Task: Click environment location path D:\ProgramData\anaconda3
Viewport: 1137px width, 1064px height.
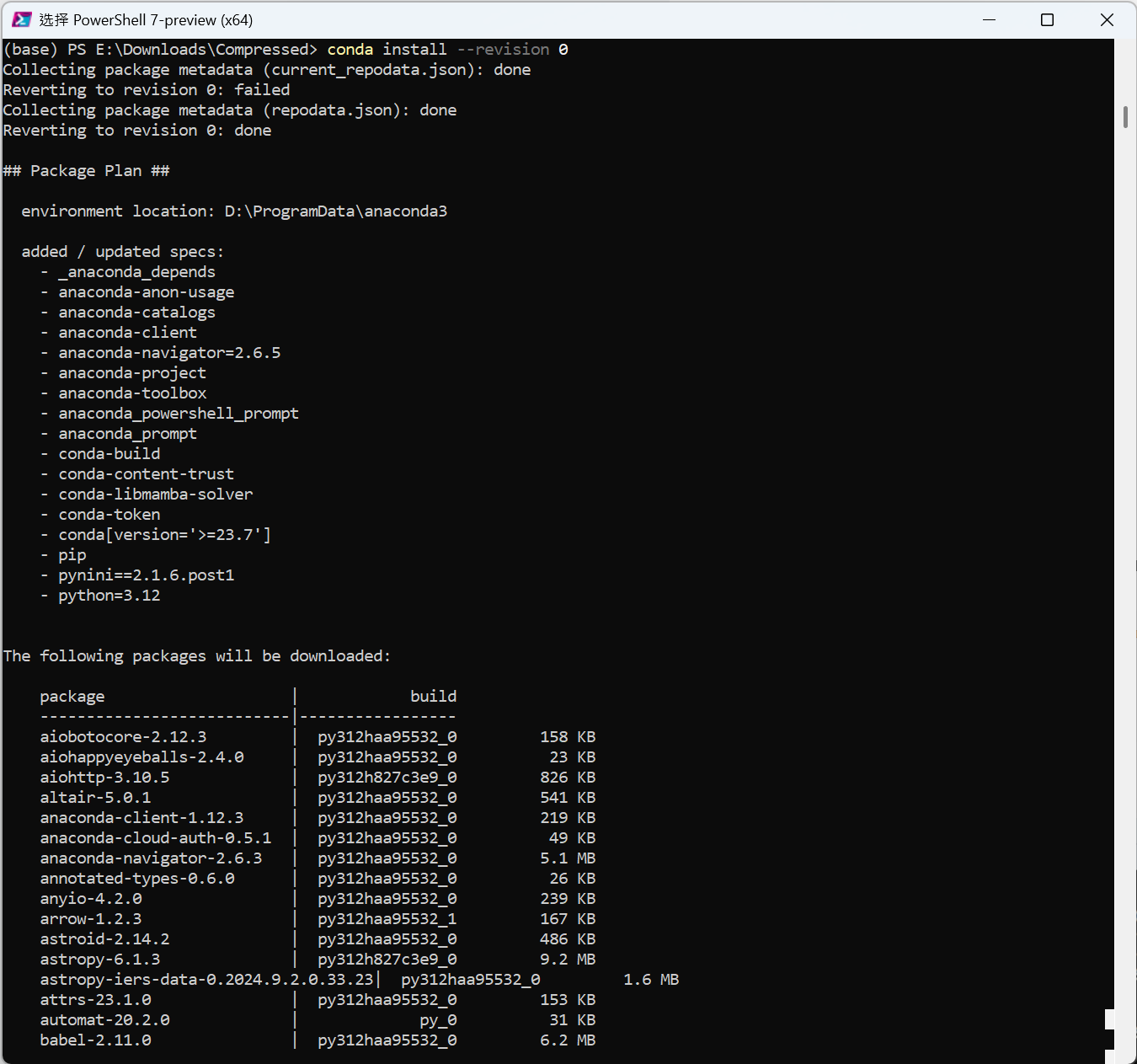Action: [336, 211]
